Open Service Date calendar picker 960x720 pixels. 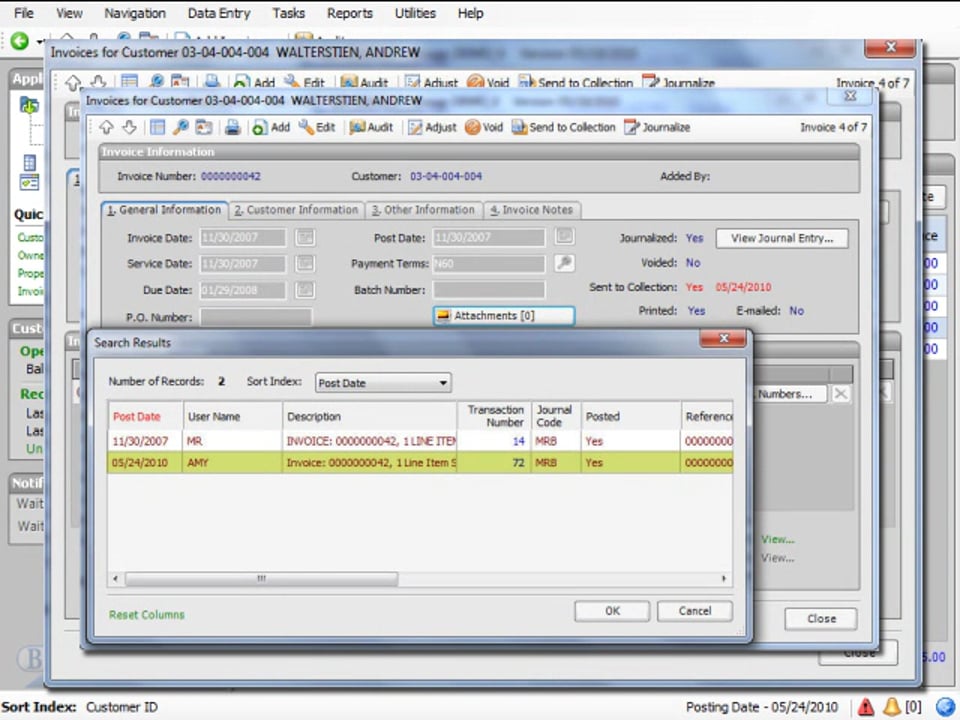pos(305,264)
